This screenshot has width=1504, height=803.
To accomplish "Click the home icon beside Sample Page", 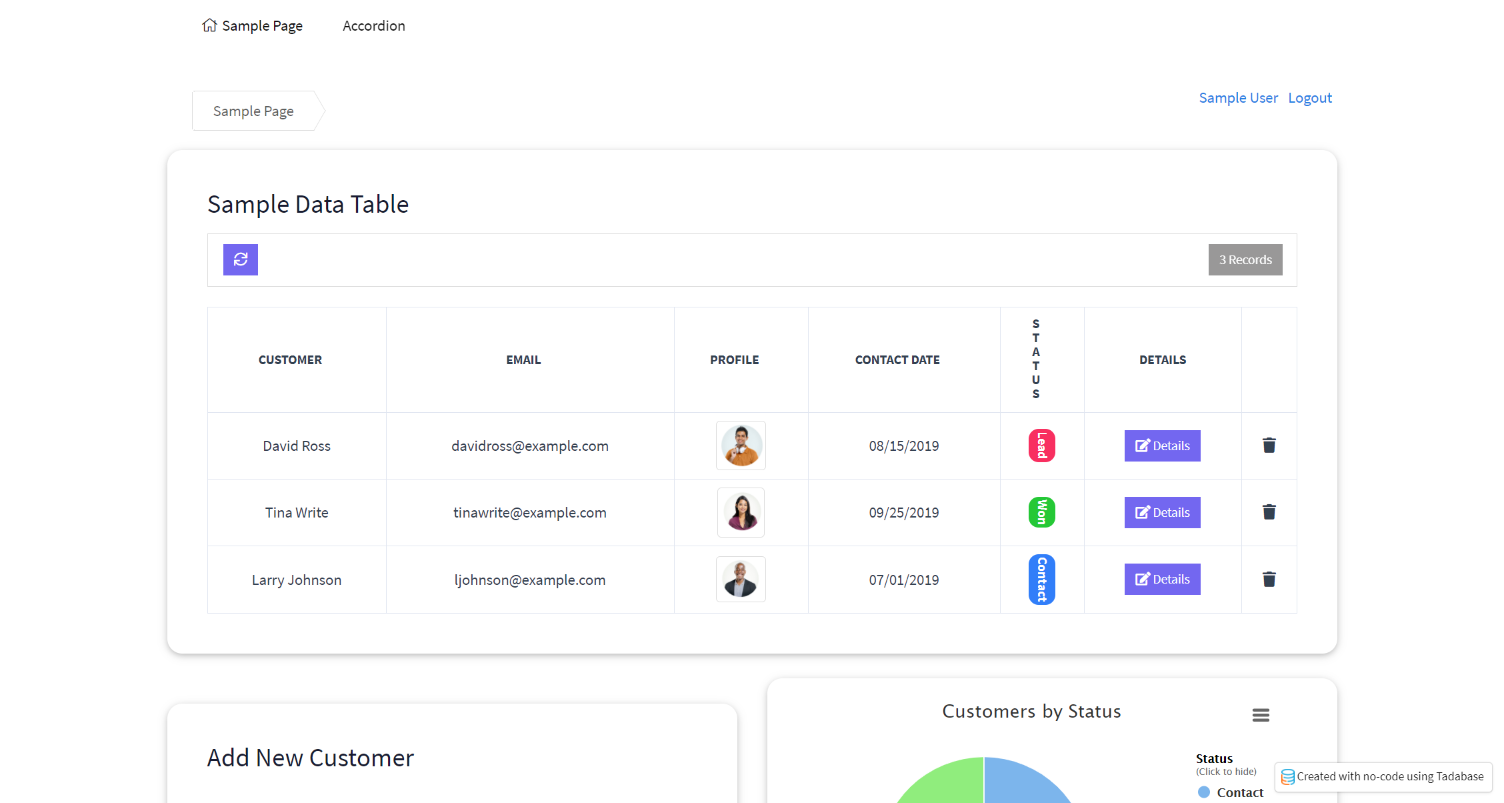I will 209,26.
